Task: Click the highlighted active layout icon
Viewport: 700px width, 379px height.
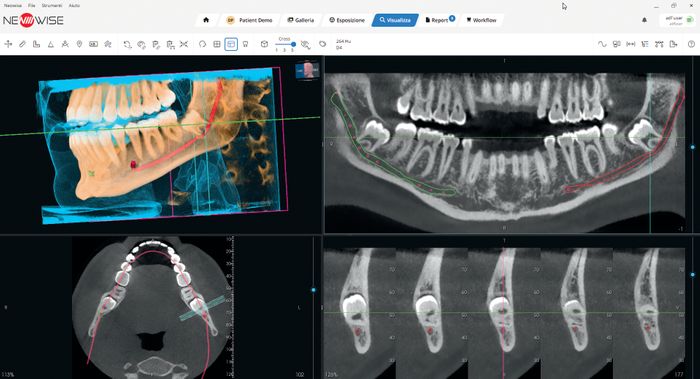Action: click(x=231, y=44)
